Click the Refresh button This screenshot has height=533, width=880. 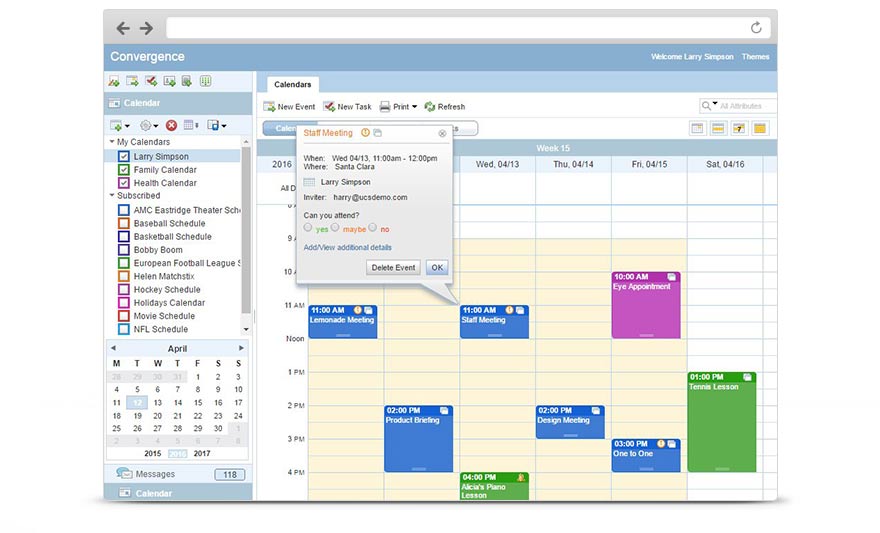(445, 107)
